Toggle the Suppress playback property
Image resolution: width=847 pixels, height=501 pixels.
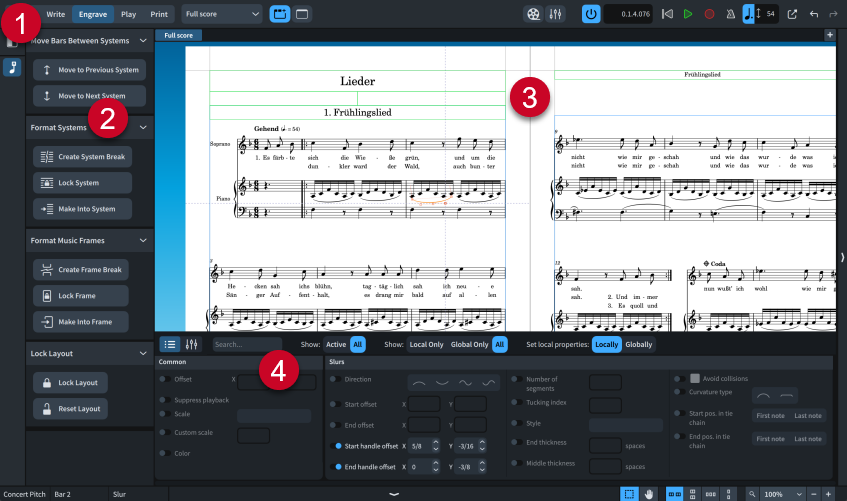point(165,400)
